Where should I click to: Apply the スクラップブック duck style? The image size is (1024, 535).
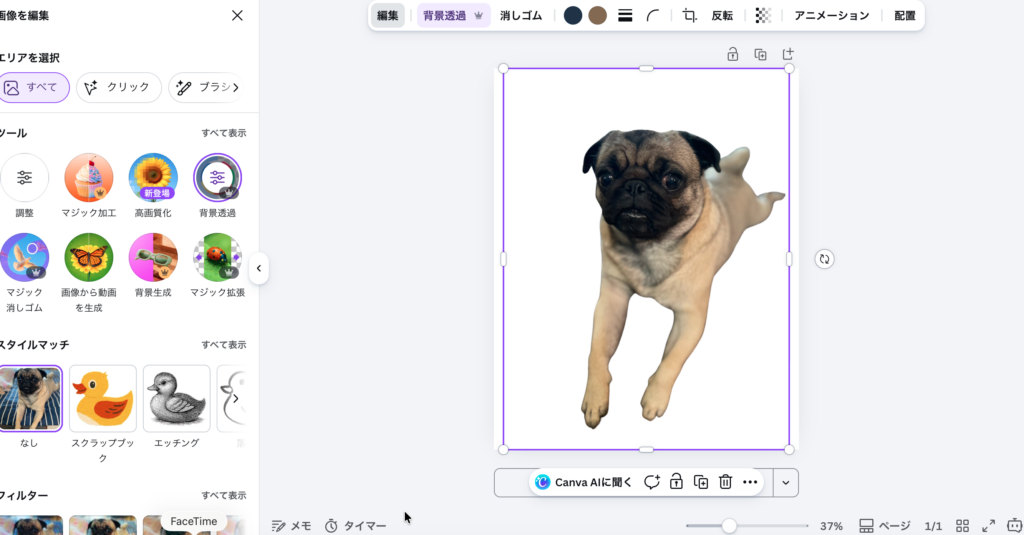tap(103, 398)
